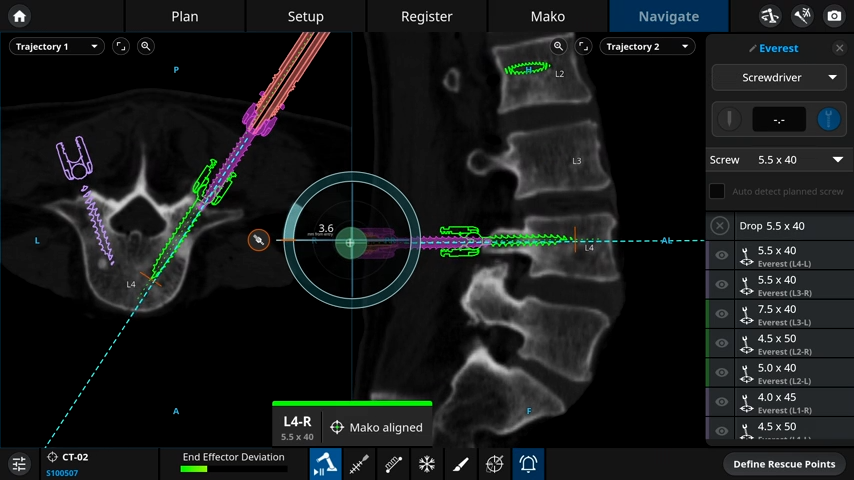Click the Everest panel title text
854x480 pixels.
coord(778,48)
